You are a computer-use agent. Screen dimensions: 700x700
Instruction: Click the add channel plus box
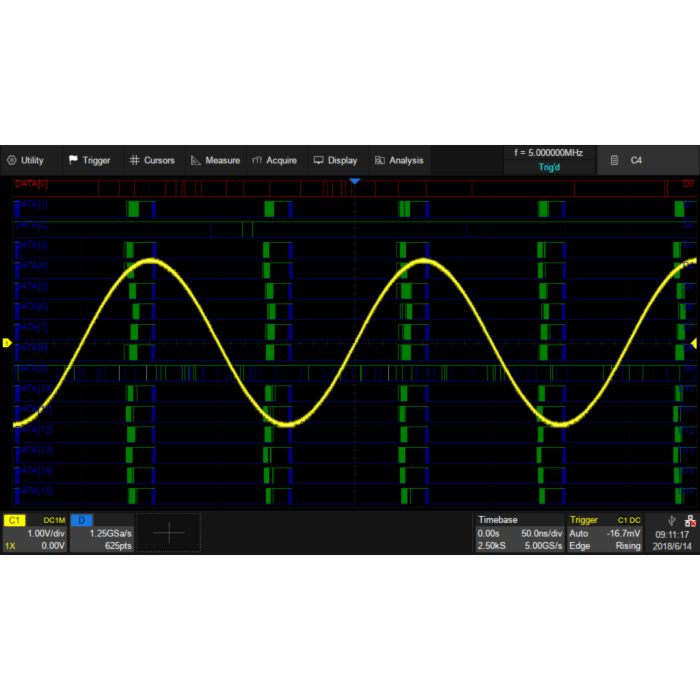click(168, 533)
